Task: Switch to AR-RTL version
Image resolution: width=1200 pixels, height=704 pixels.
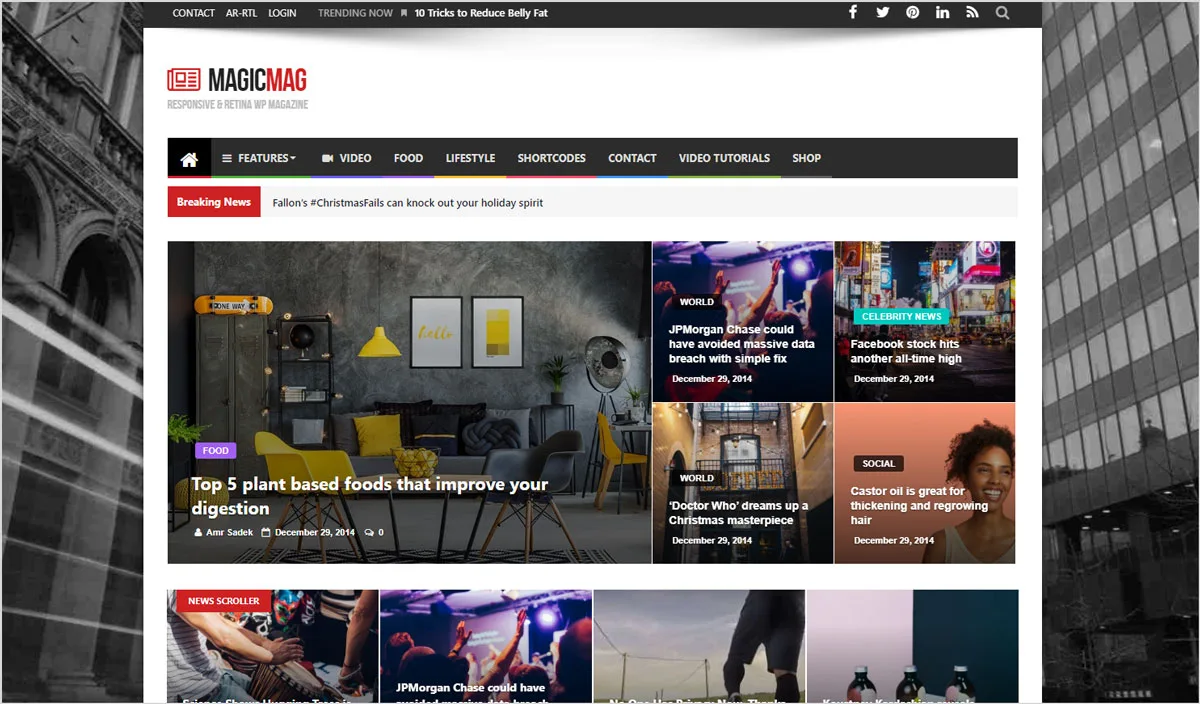Action: pos(241,13)
